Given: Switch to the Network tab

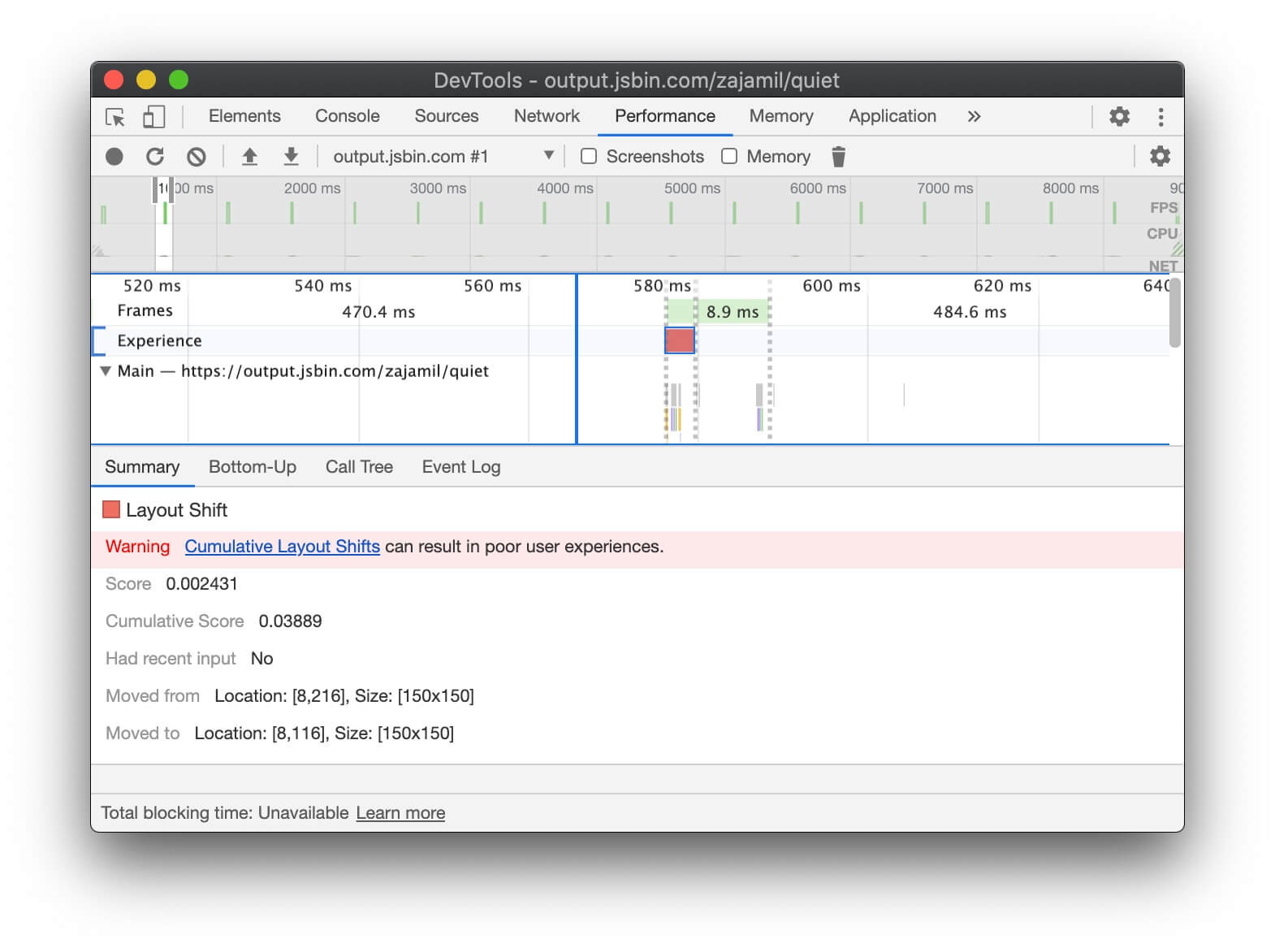Looking at the screenshot, I should pos(547,117).
